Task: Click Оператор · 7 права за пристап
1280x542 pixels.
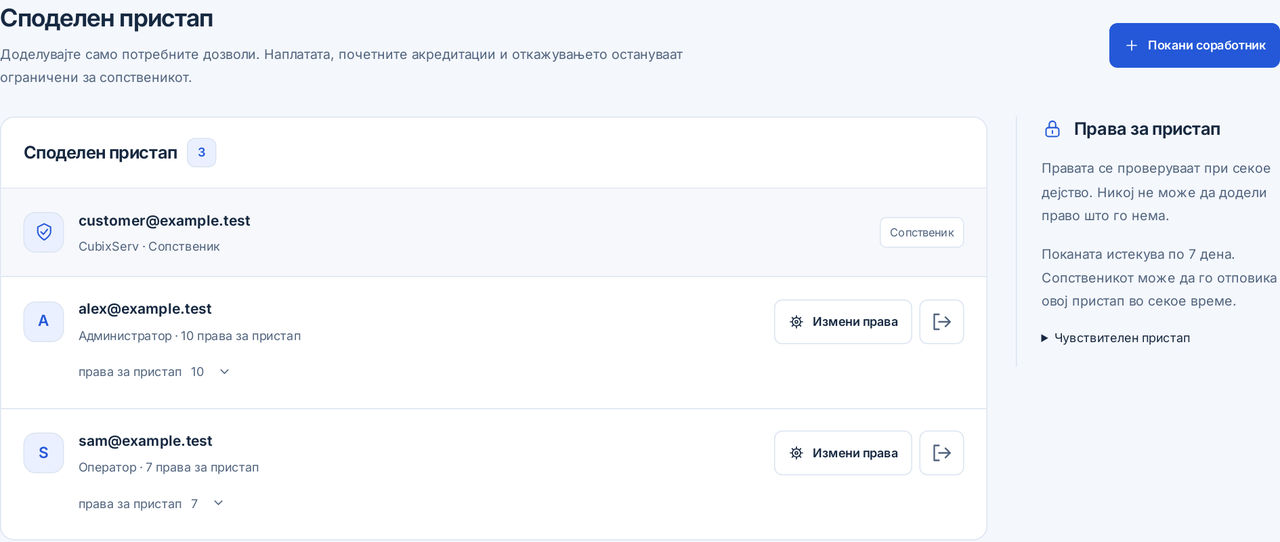Action: point(168,467)
